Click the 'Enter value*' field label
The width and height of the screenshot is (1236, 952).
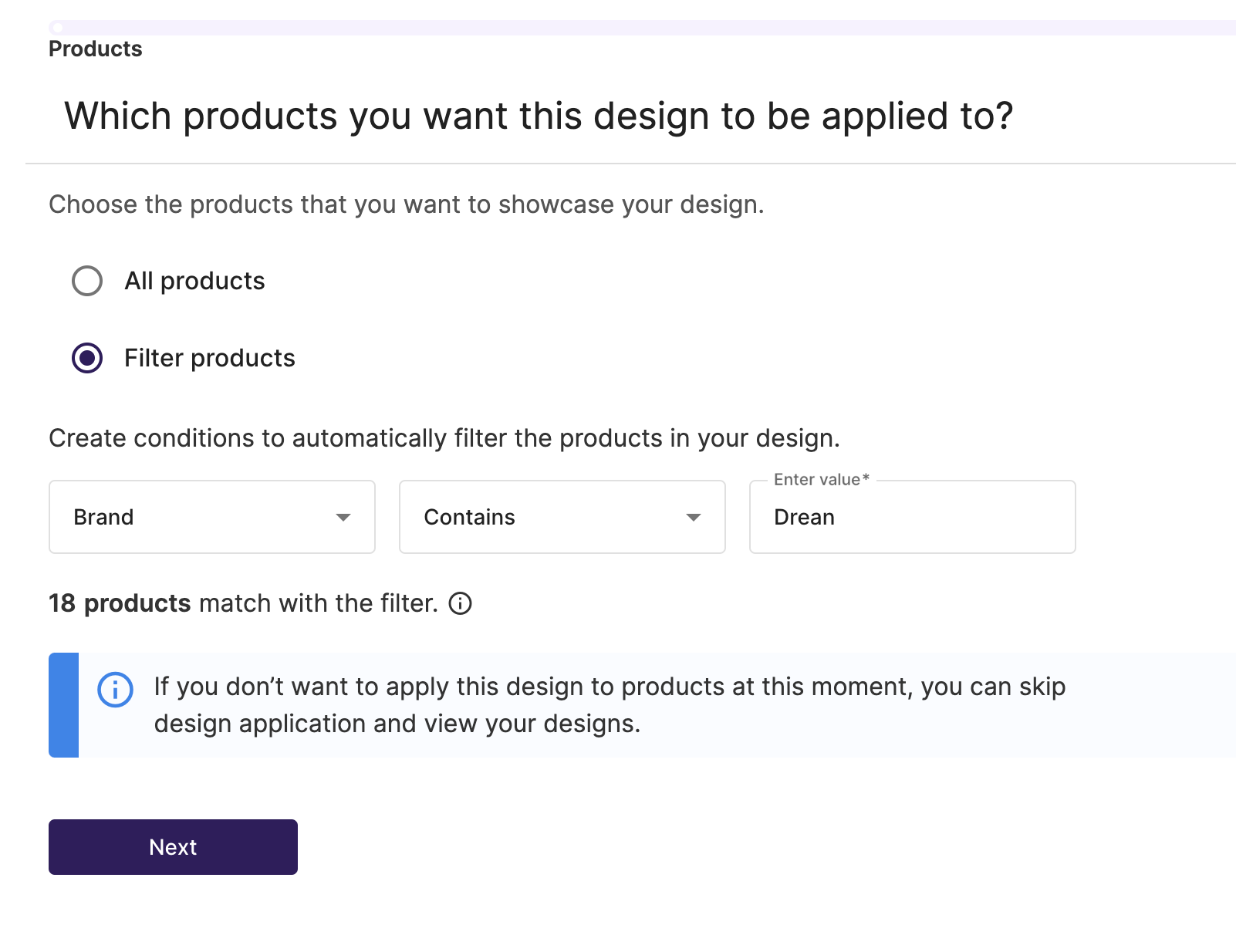(822, 480)
